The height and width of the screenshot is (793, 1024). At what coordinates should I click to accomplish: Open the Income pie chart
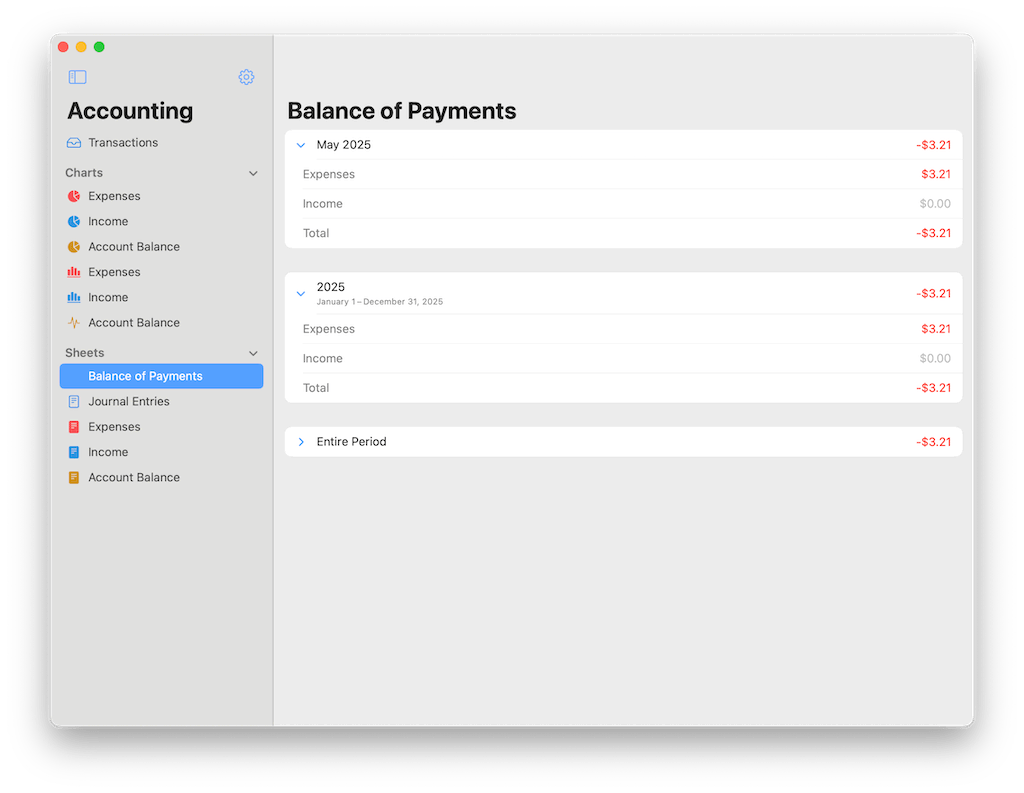coord(74,222)
